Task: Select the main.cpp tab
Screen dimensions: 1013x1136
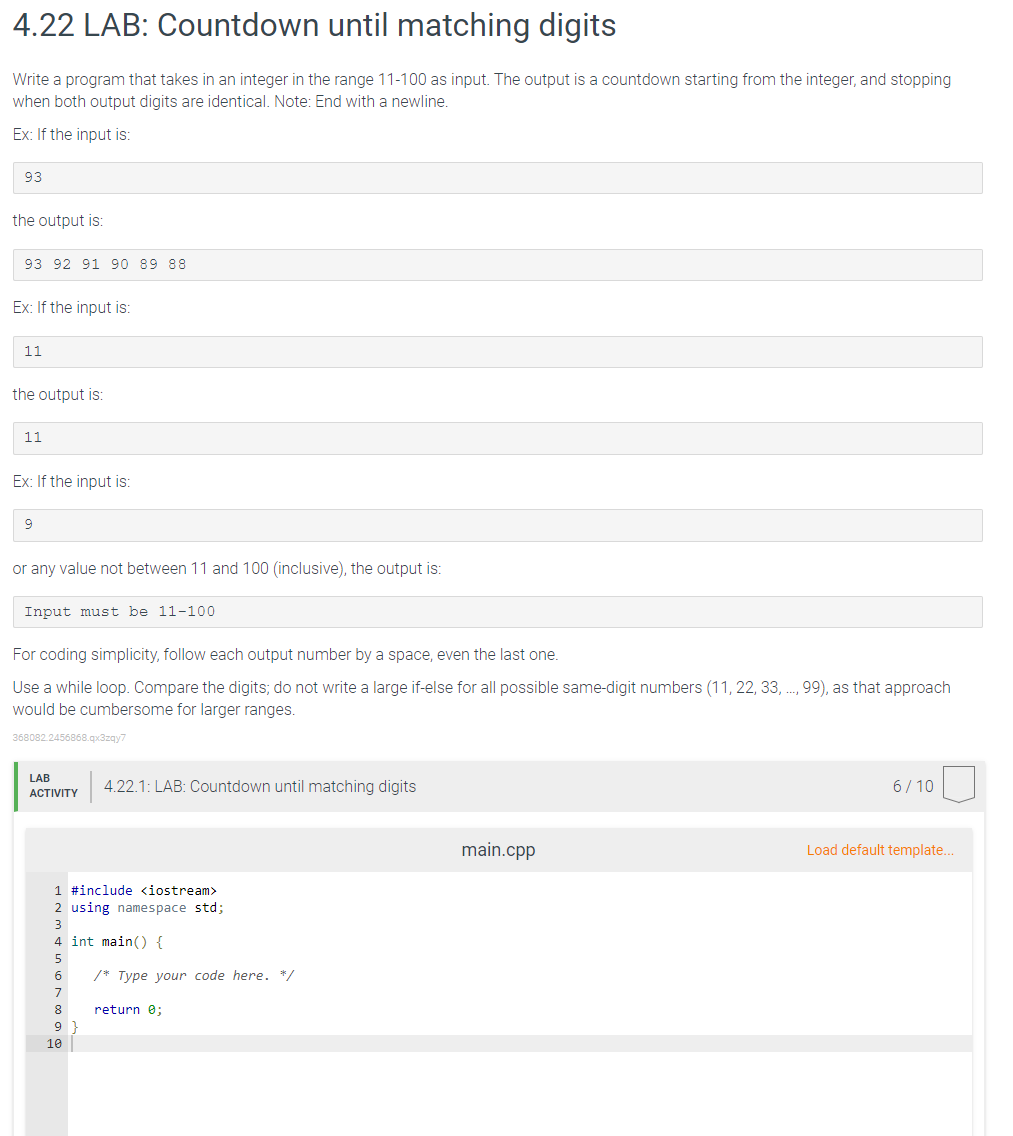Action: 498,849
